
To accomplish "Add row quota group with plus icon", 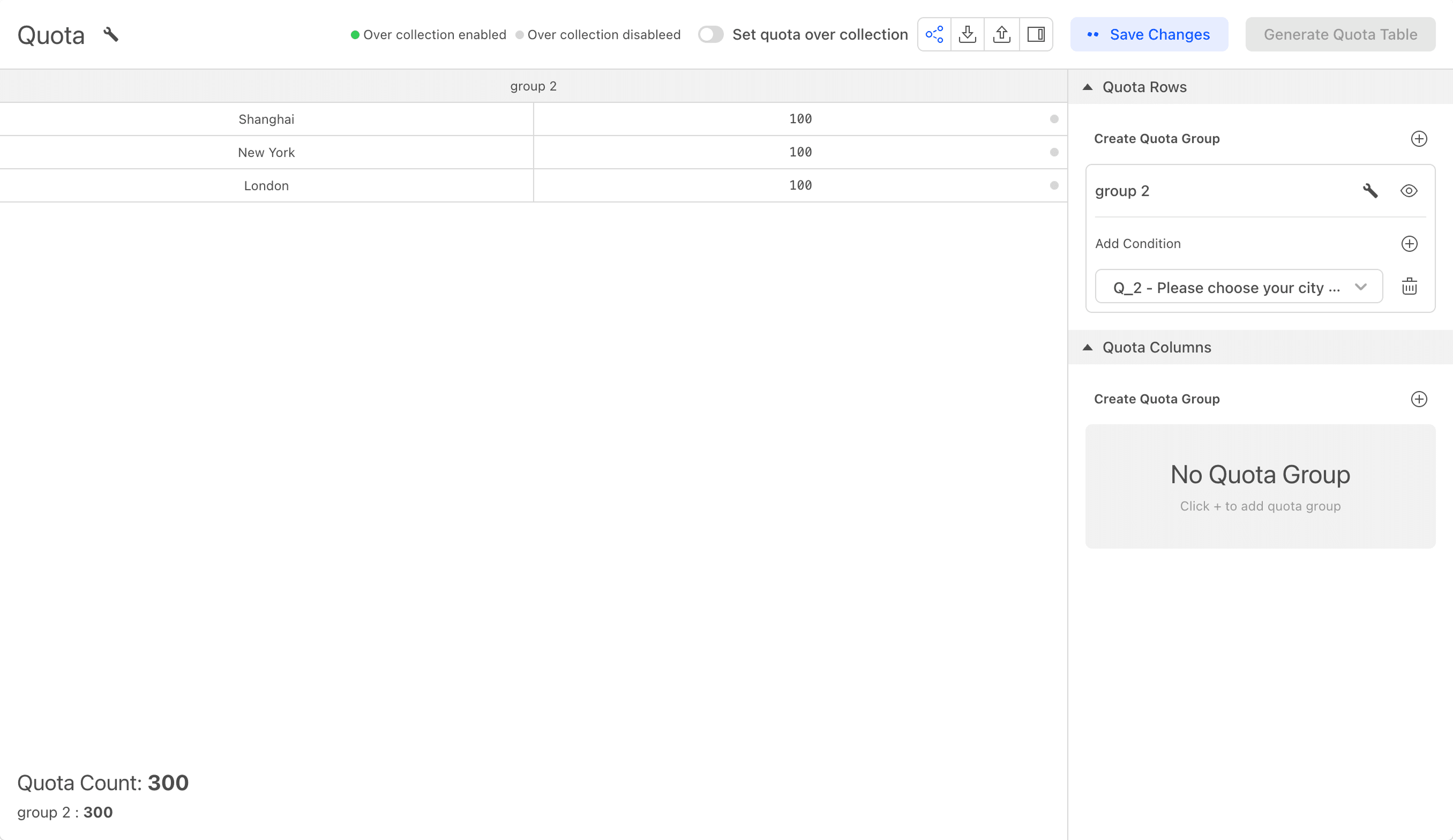I will [1418, 139].
